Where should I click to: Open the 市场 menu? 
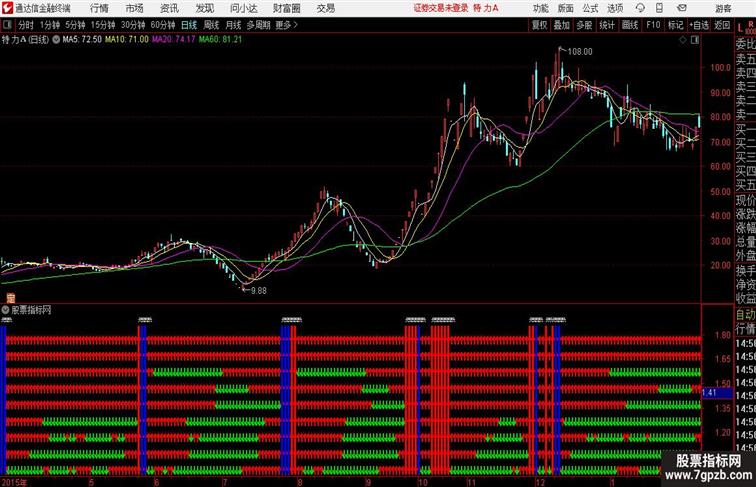click(x=135, y=8)
